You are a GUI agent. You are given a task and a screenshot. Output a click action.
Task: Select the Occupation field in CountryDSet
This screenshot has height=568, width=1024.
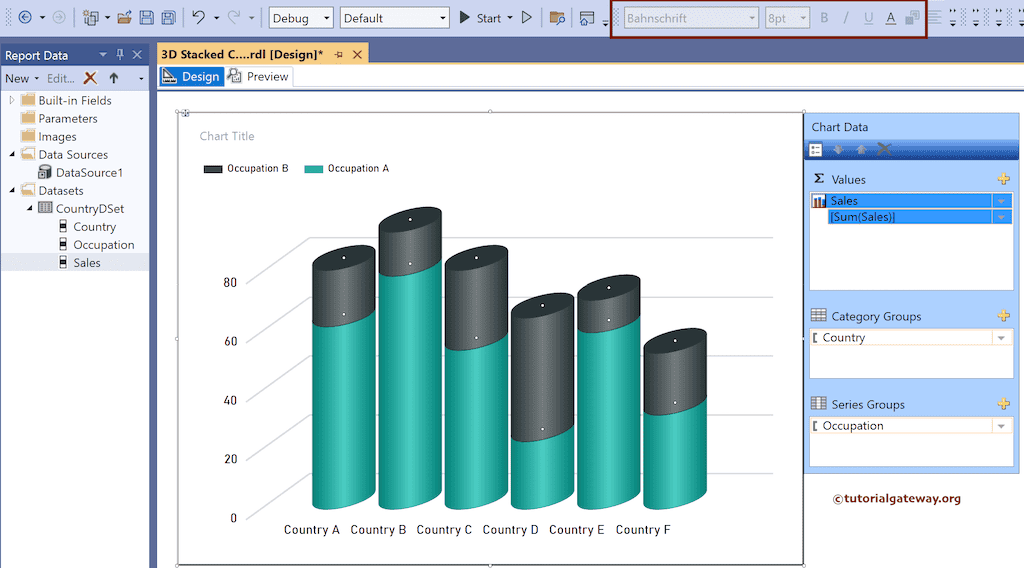point(103,245)
